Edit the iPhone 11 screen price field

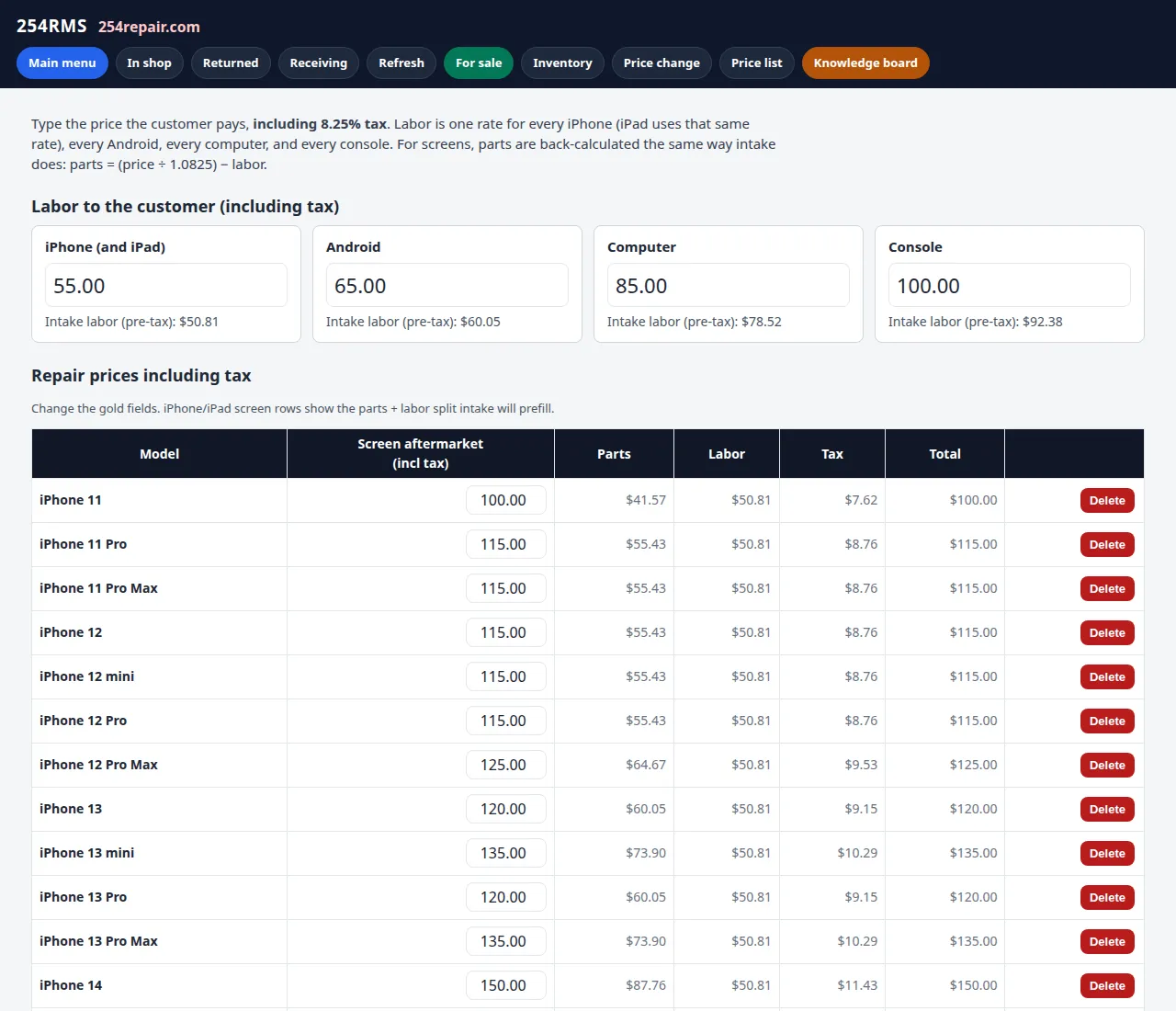[506, 500]
